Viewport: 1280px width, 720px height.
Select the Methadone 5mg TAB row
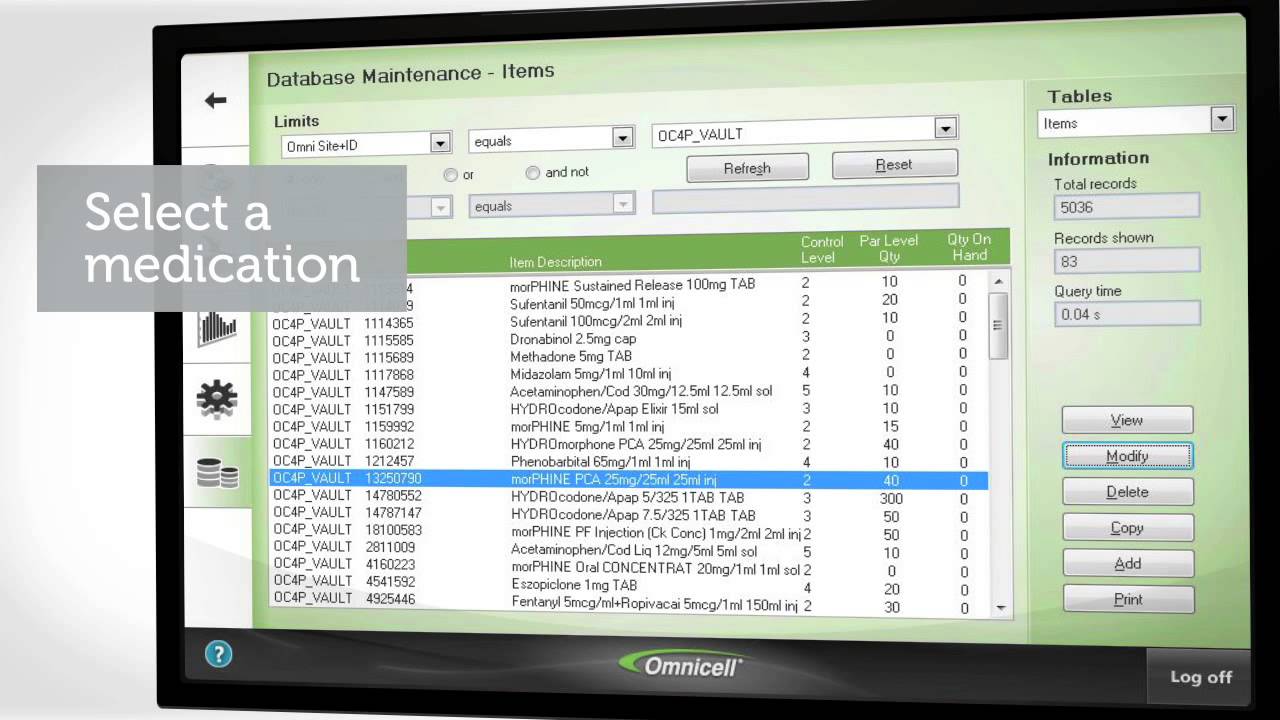tap(628, 357)
